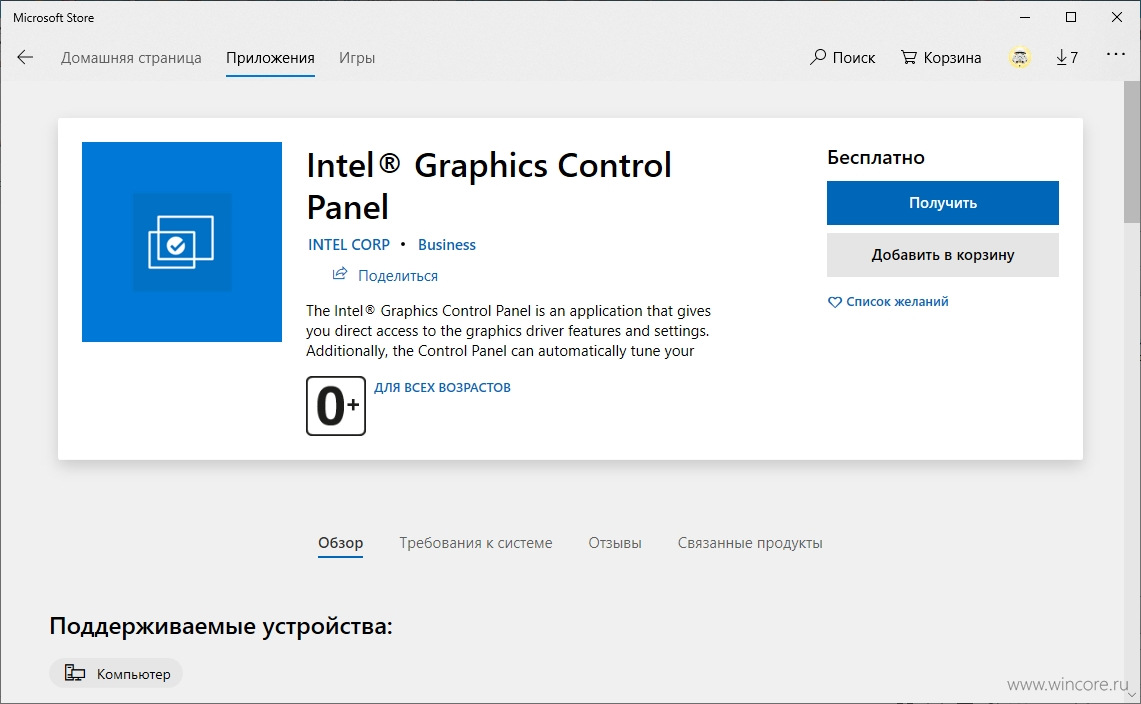Click Добавить в корзину button

coord(942,255)
